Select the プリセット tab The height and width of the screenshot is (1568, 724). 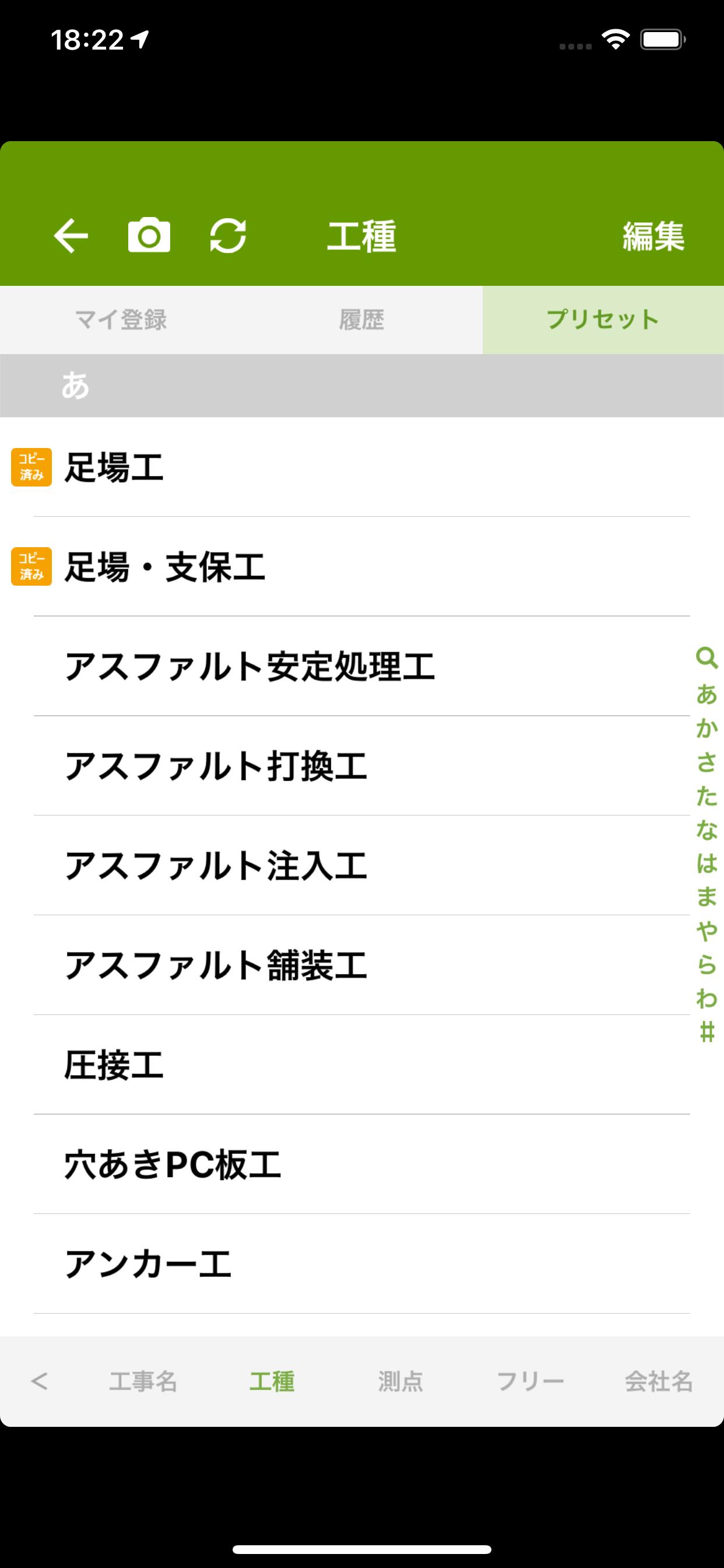(603, 320)
